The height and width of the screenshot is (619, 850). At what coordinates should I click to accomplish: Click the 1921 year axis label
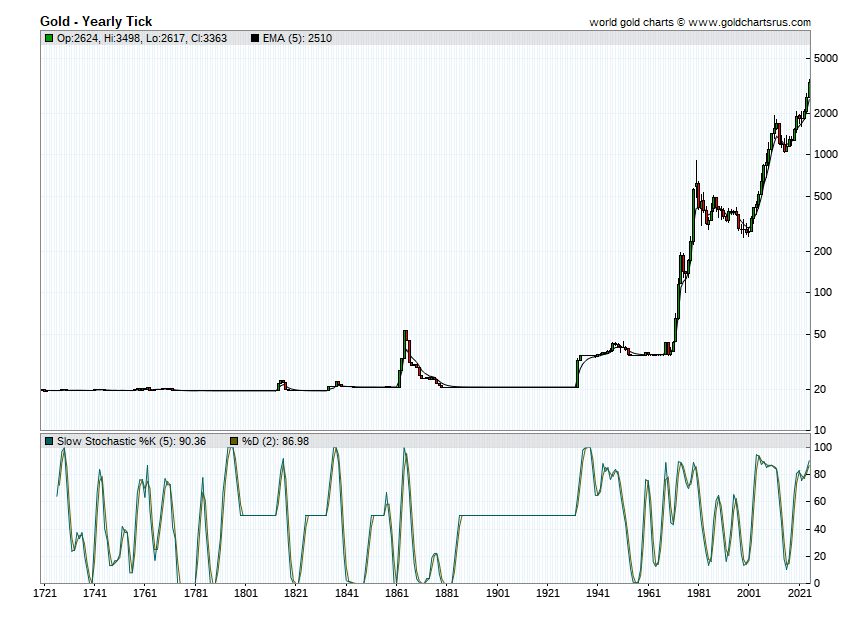[x=548, y=592]
